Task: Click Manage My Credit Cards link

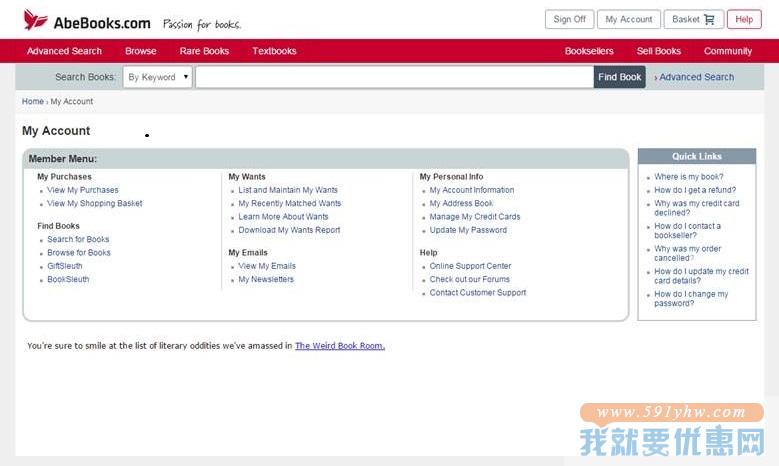Action: point(474,217)
